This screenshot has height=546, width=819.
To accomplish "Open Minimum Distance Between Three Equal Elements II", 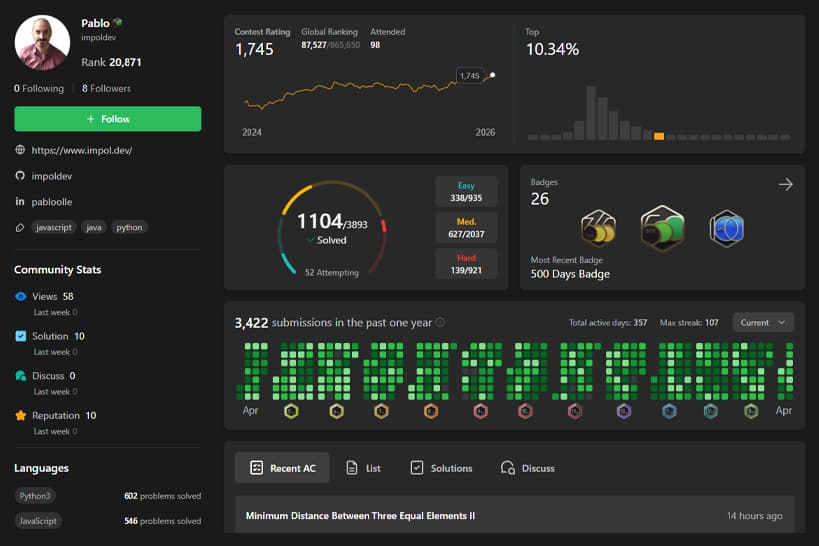I will click(360, 516).
